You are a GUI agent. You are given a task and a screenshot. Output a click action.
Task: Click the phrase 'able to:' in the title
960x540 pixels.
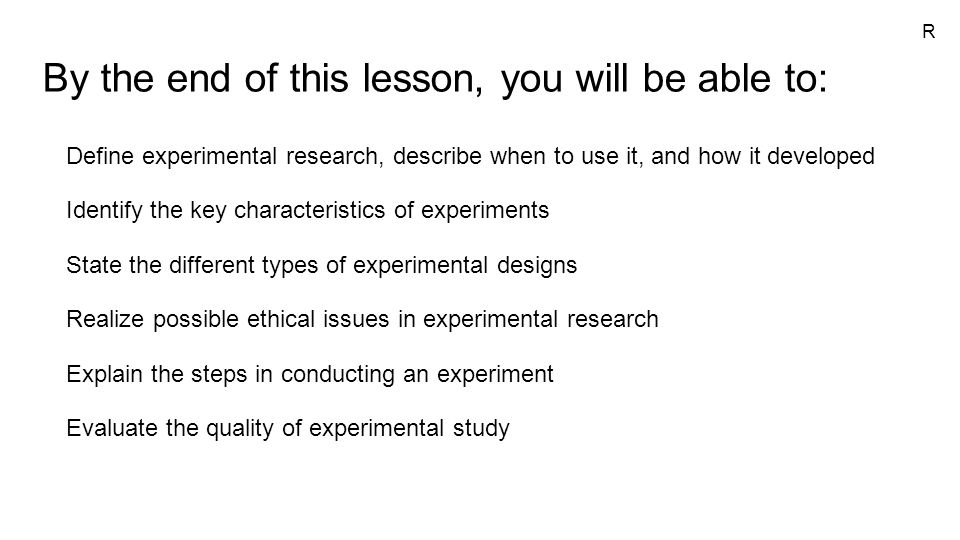(762, 79)
